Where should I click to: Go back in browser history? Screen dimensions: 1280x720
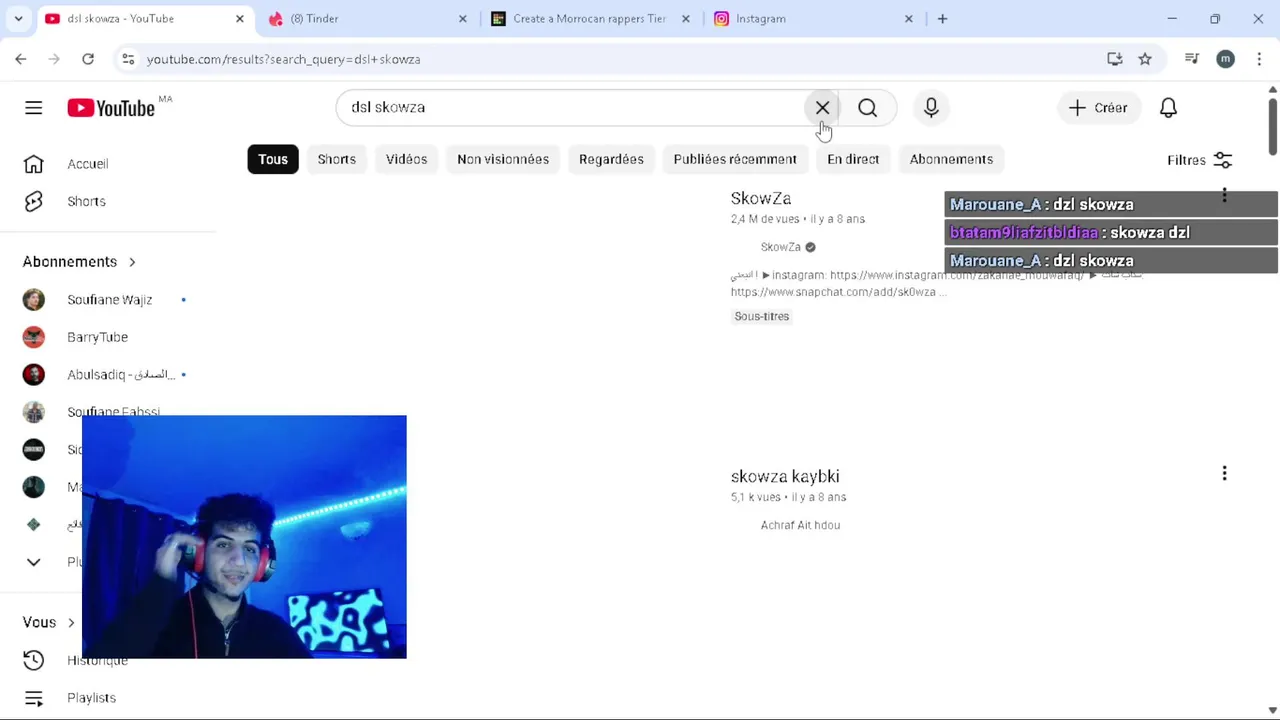(x=21, y=59)
